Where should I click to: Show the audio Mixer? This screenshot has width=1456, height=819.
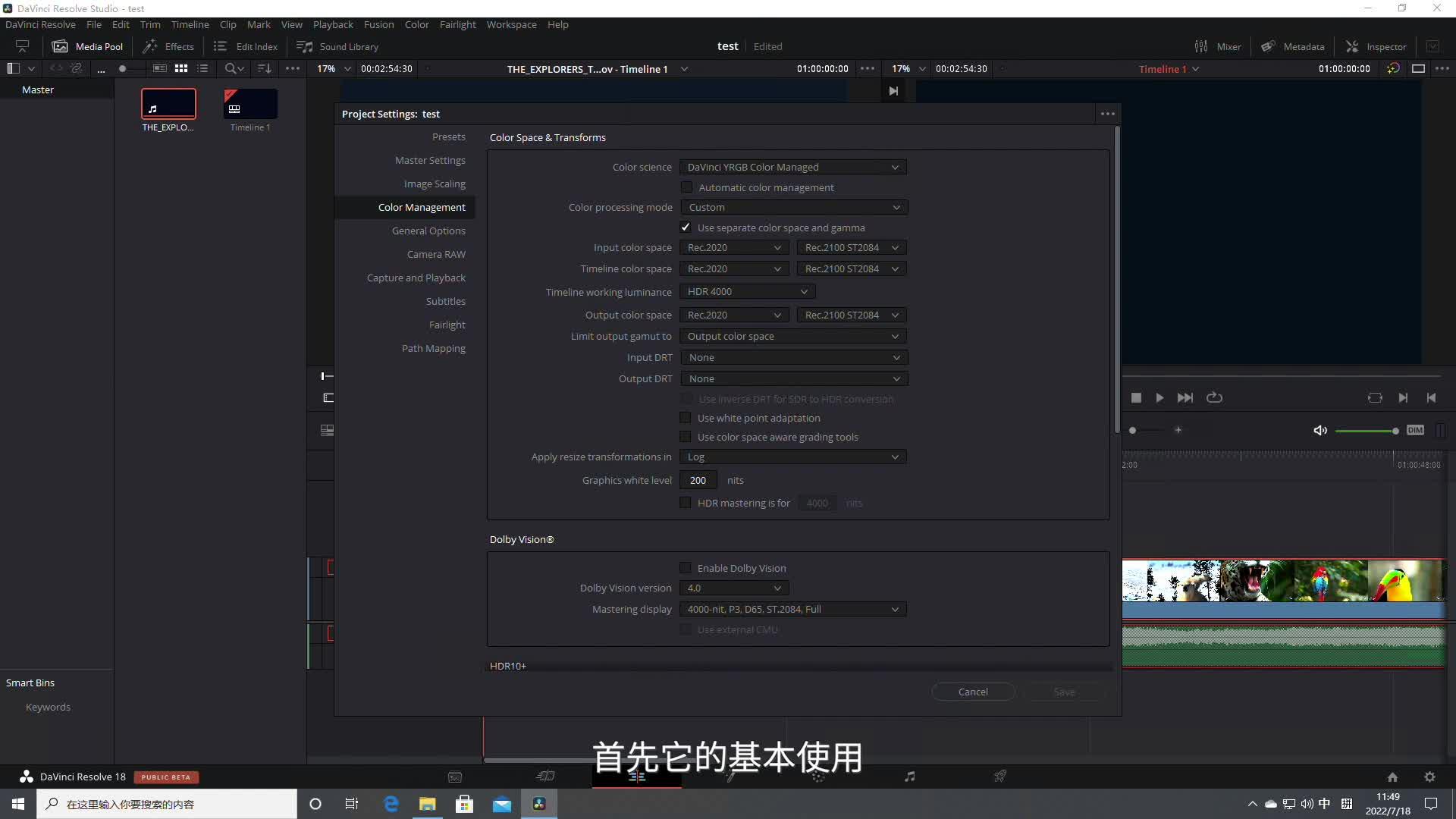1218,46
